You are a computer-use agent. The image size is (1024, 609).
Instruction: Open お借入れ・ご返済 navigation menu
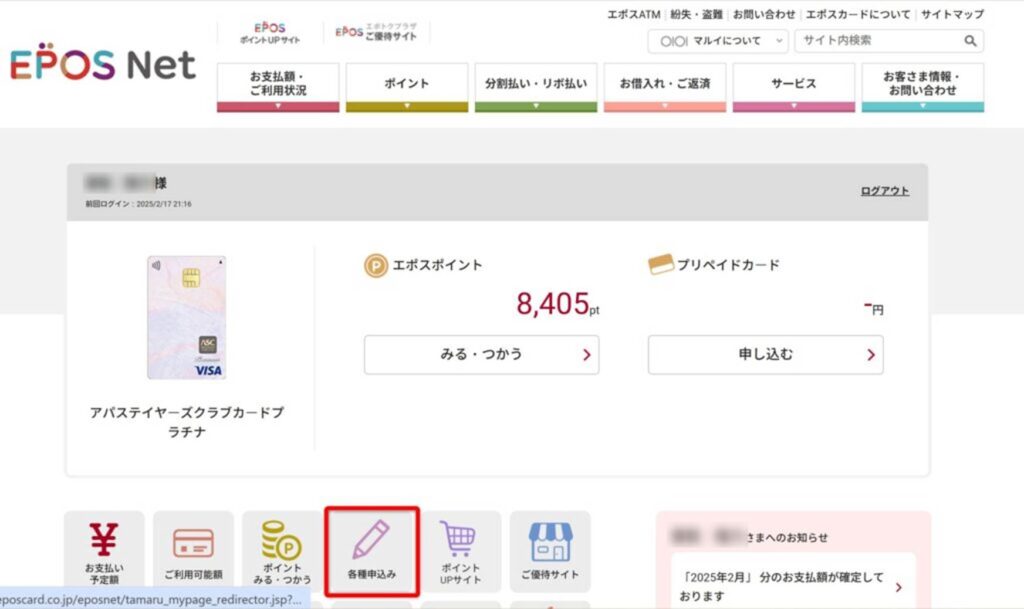pyautogui.click(x=665, y=87)
